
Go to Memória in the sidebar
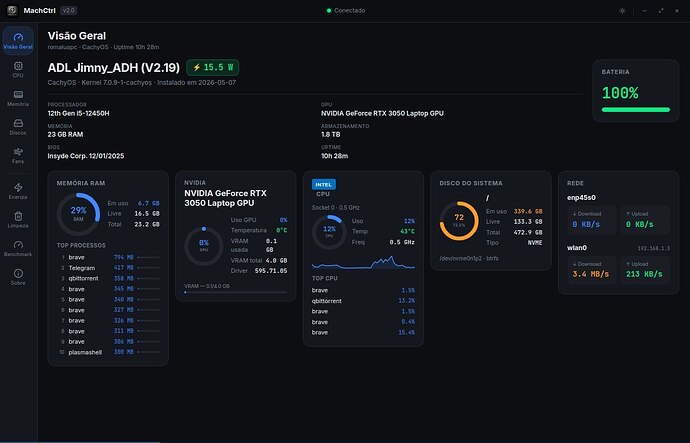[x=18, y=98]
